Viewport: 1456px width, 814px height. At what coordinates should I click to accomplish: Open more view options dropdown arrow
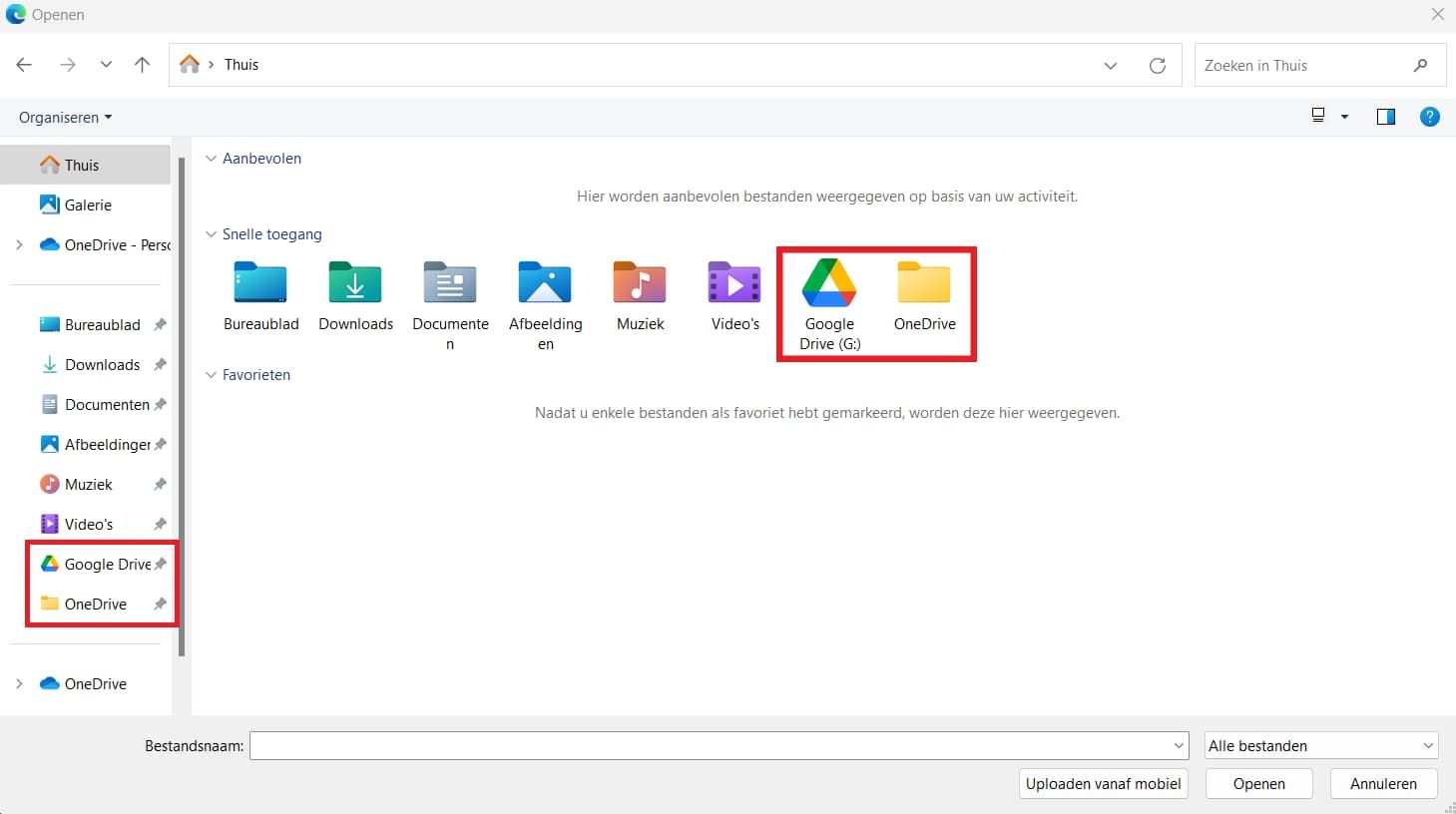coord(1344,117)
